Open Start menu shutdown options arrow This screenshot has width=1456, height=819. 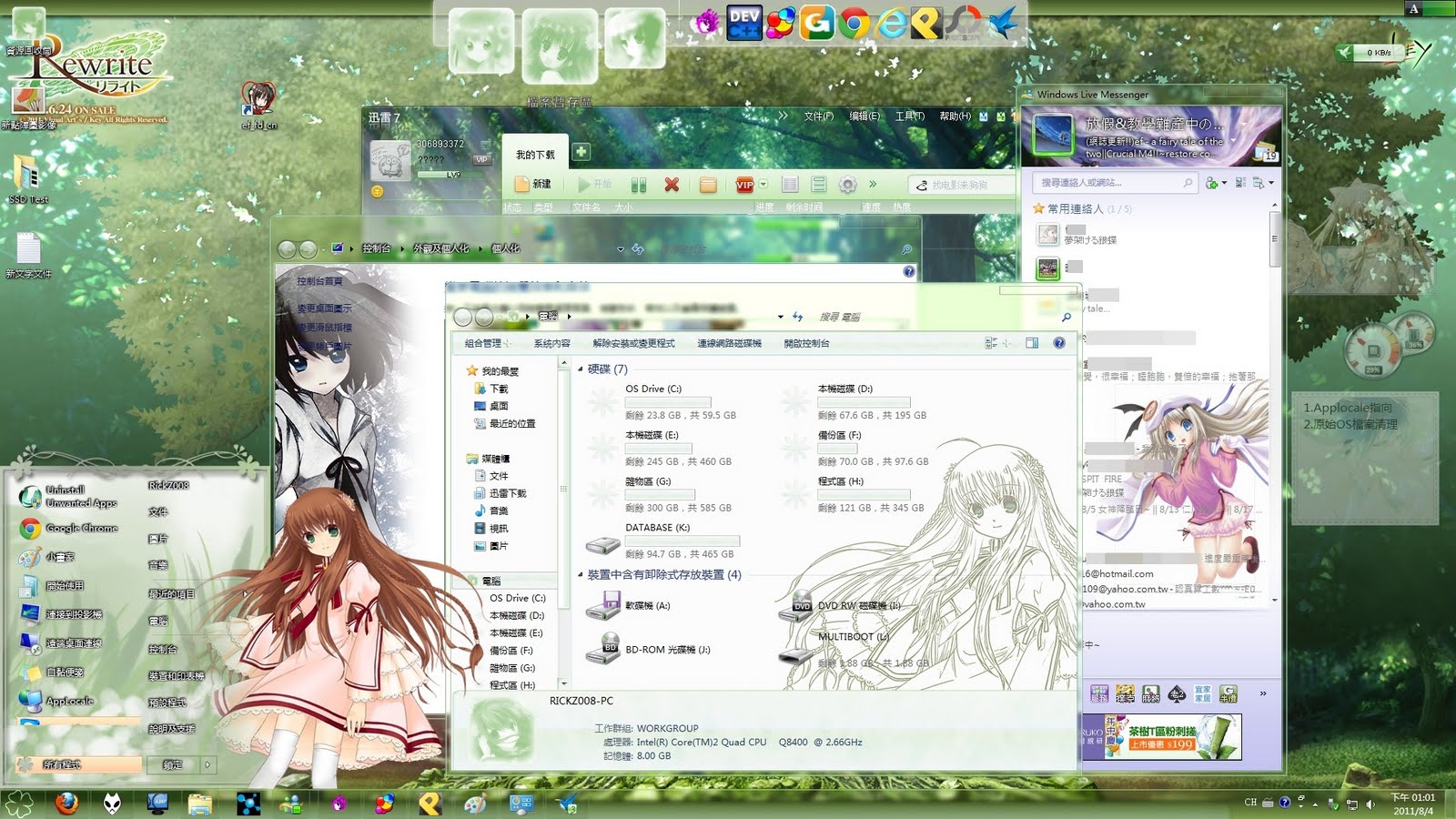click(207, 764)
